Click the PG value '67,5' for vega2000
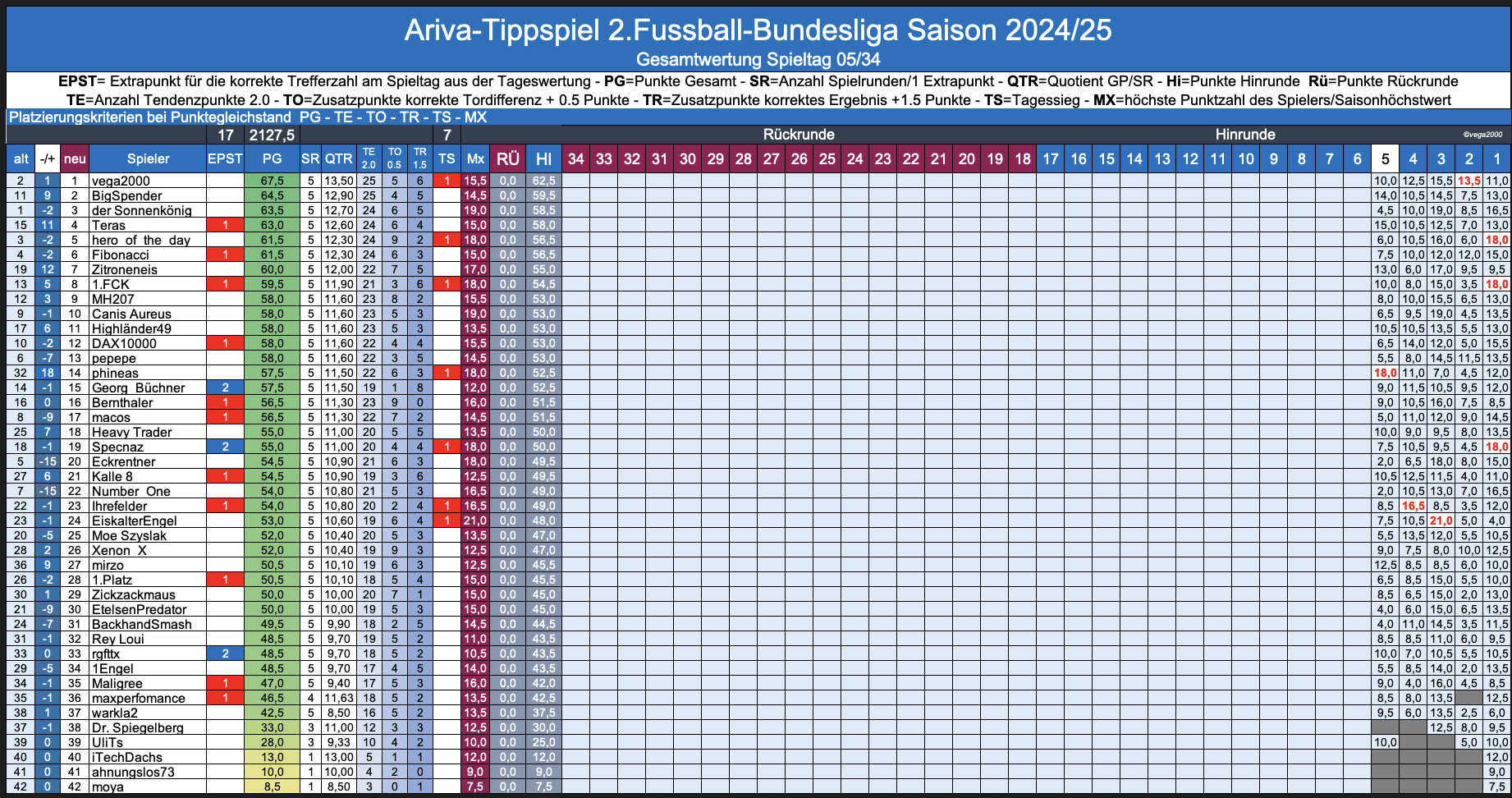The height and width of the screenshot is (798, 1512). coord(272,181)
